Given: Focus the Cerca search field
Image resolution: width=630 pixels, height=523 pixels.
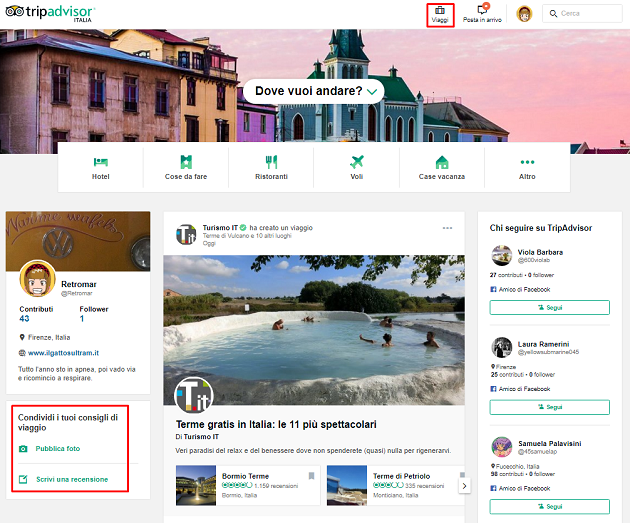Looking at the screenshot, I should pyautogui.click(x=582, y=14).
